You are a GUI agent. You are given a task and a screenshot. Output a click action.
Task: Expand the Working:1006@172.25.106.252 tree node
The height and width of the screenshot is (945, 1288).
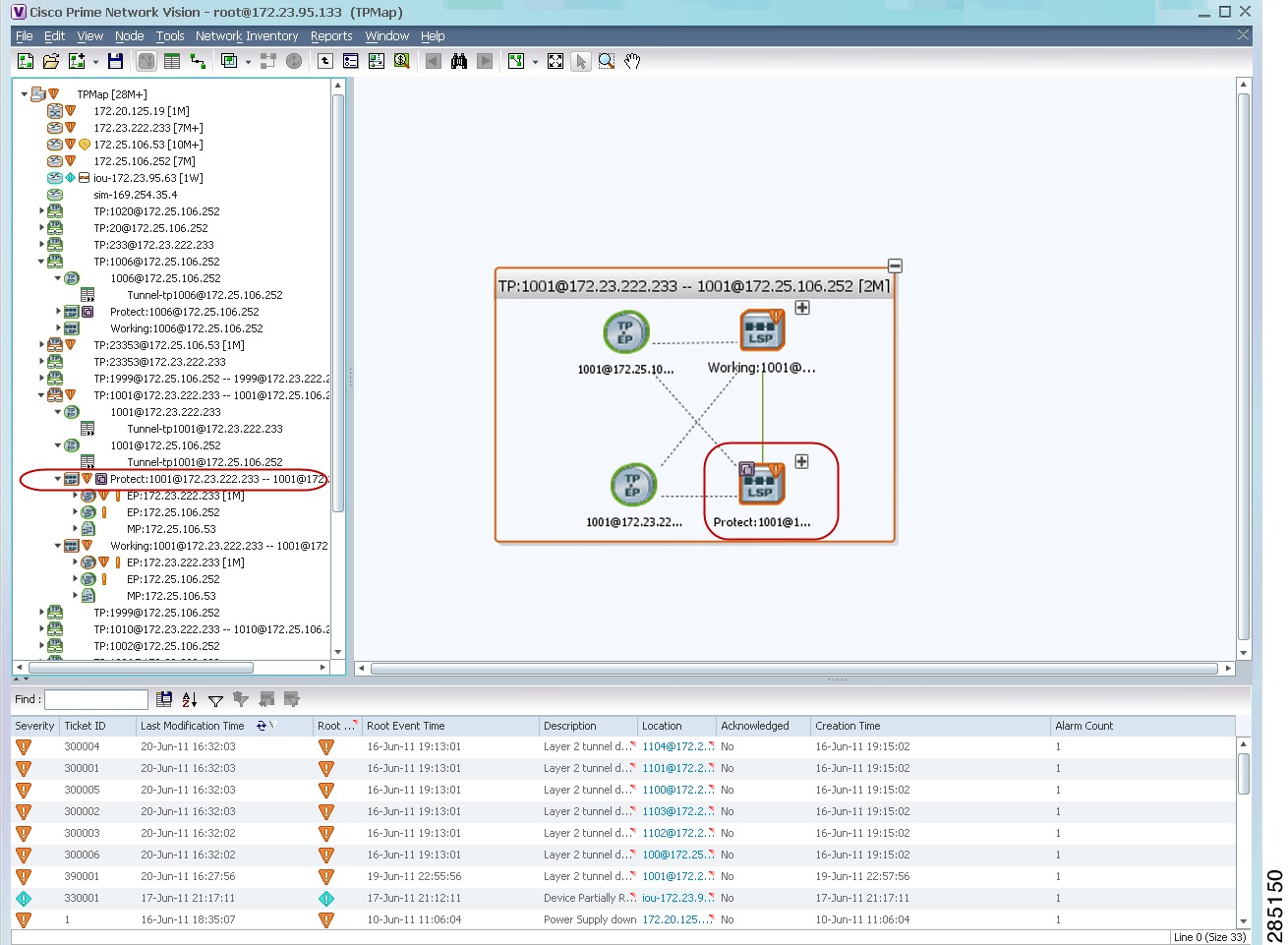click(x=58, y=328)
